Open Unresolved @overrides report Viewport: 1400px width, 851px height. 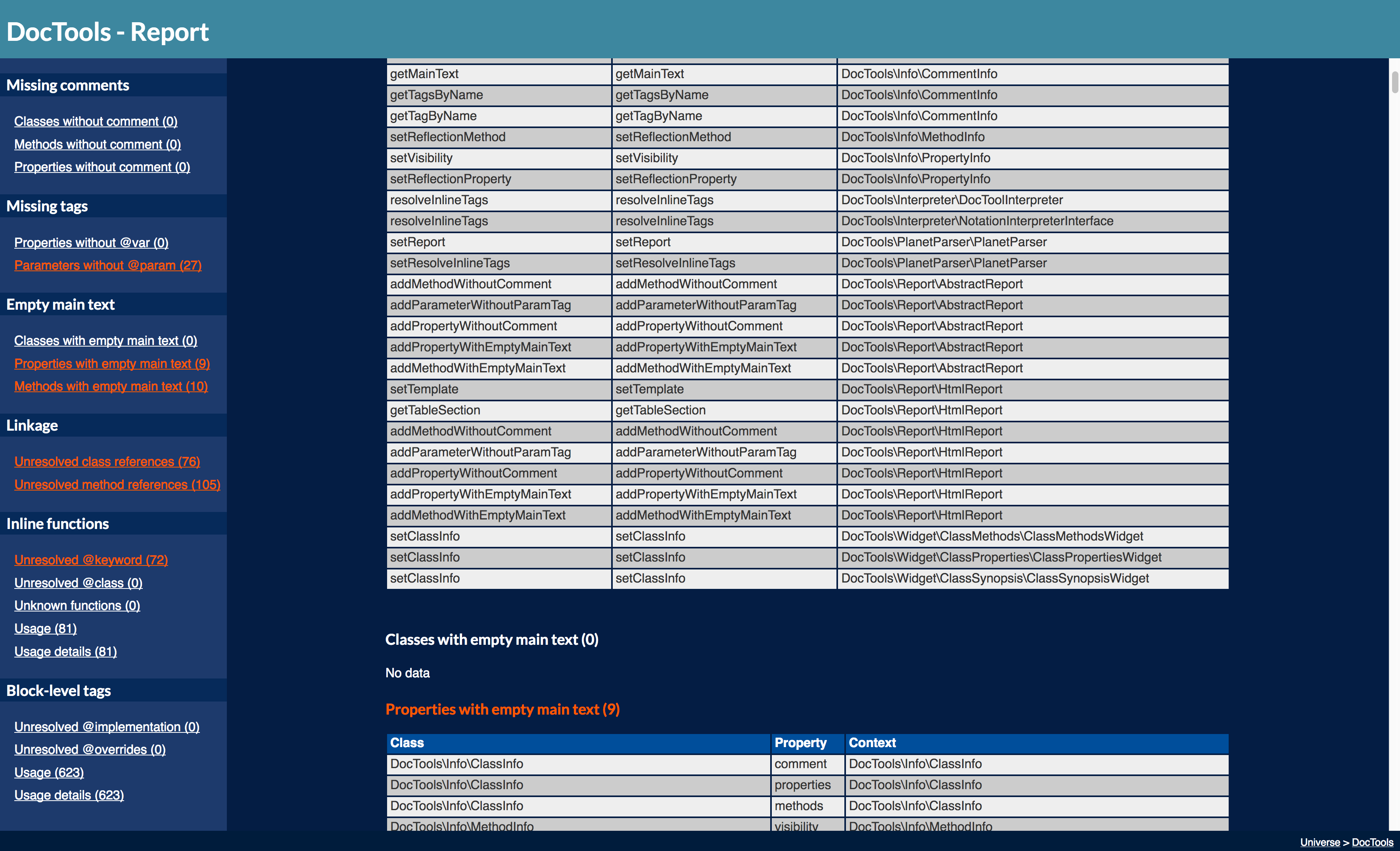coord(89,749)
